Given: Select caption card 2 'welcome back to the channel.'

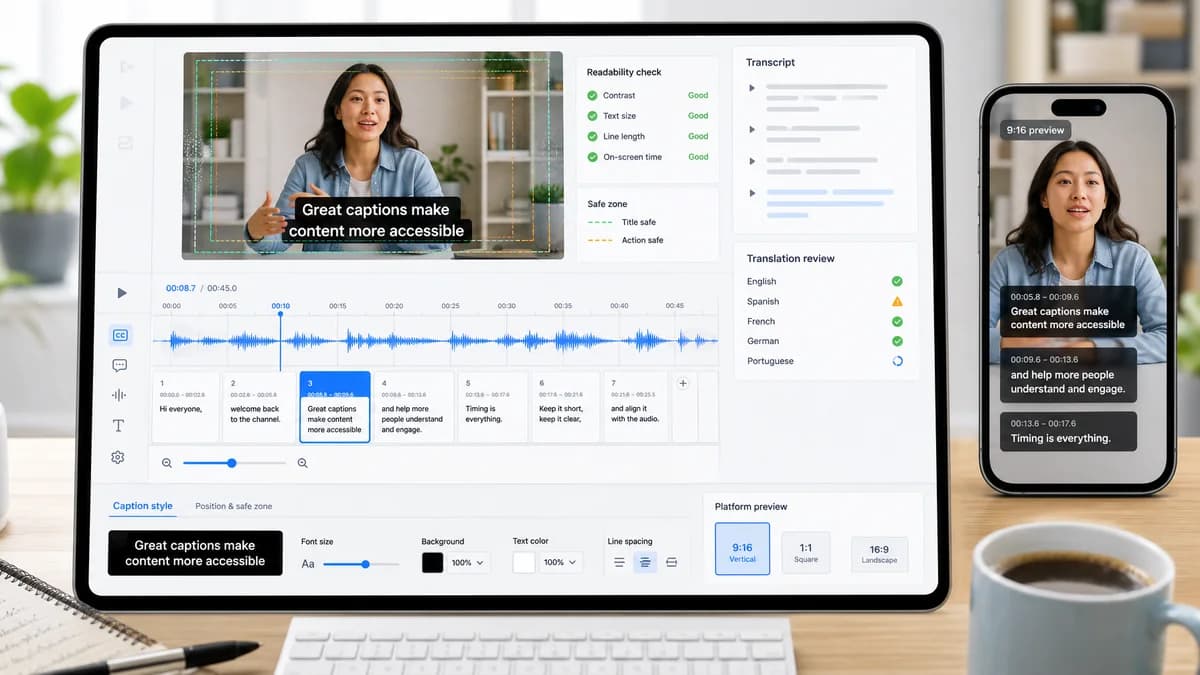Looking at the screenshot, I should (260, 407).
